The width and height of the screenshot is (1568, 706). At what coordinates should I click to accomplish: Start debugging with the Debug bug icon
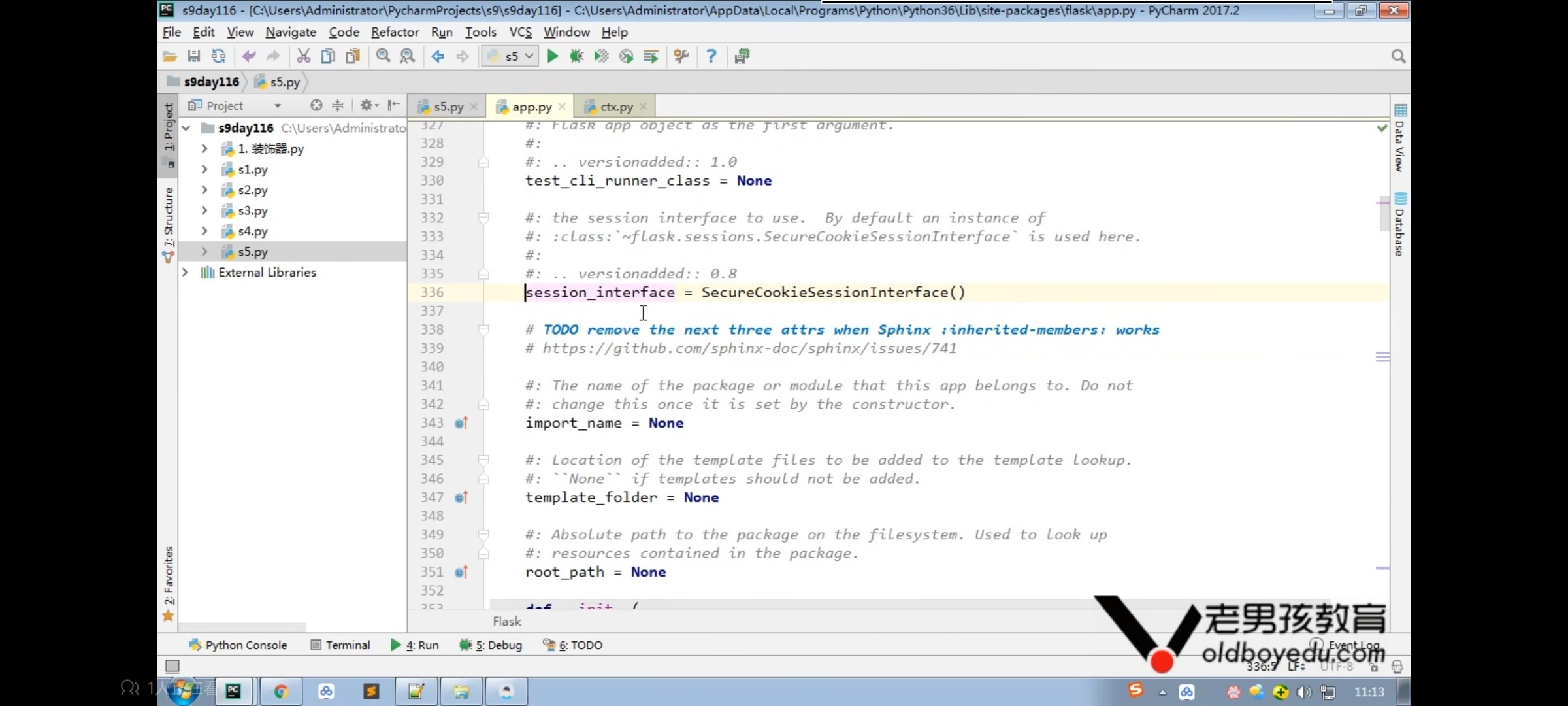coord(576,56)
